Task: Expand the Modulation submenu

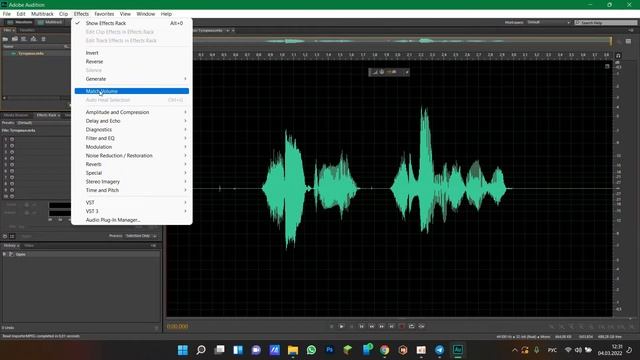Action: pos(131,147)
